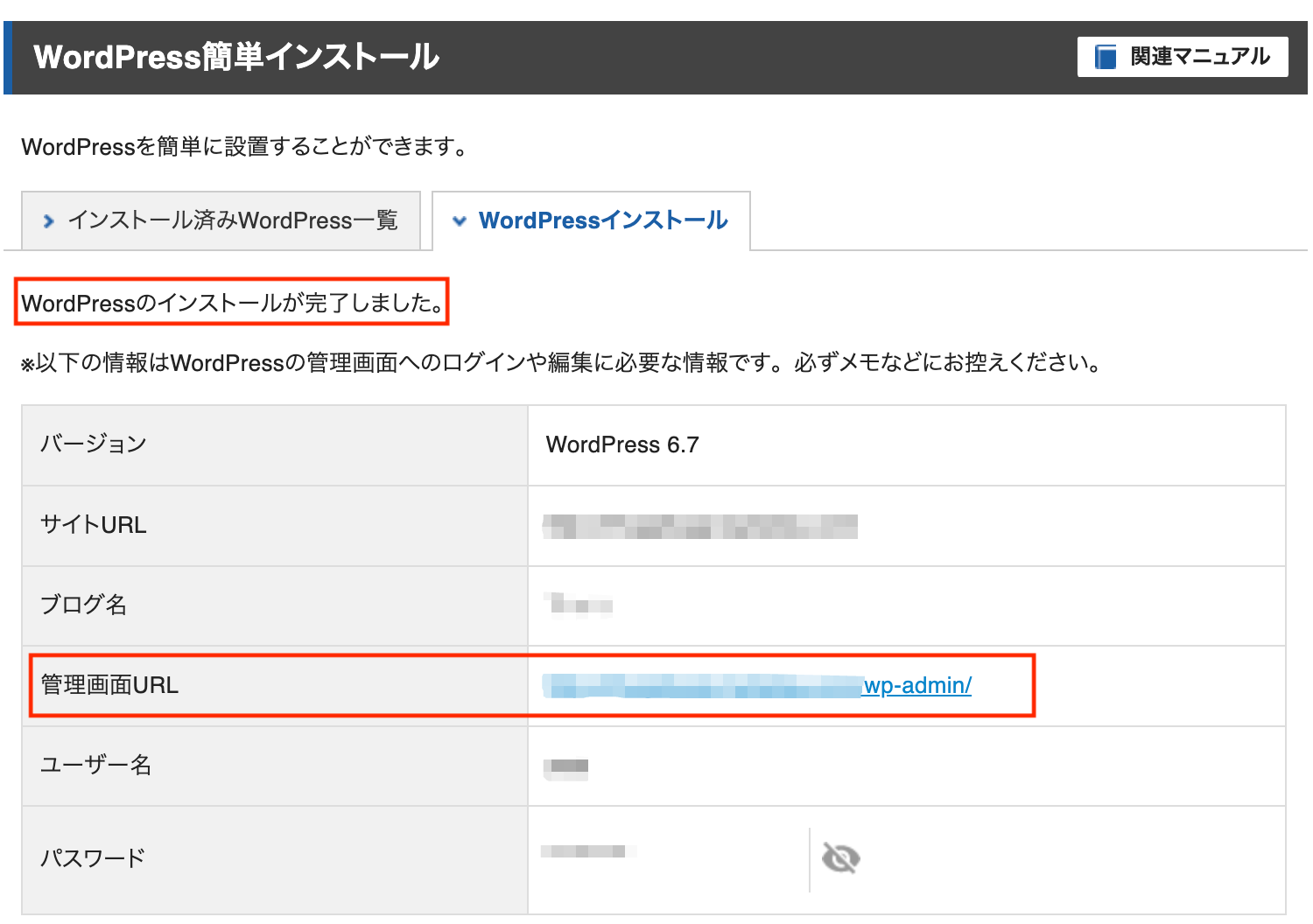The height and width of the screenshot is (924, 1313).
Task: Click the blurred blog name value
Action: click(578, 605)
